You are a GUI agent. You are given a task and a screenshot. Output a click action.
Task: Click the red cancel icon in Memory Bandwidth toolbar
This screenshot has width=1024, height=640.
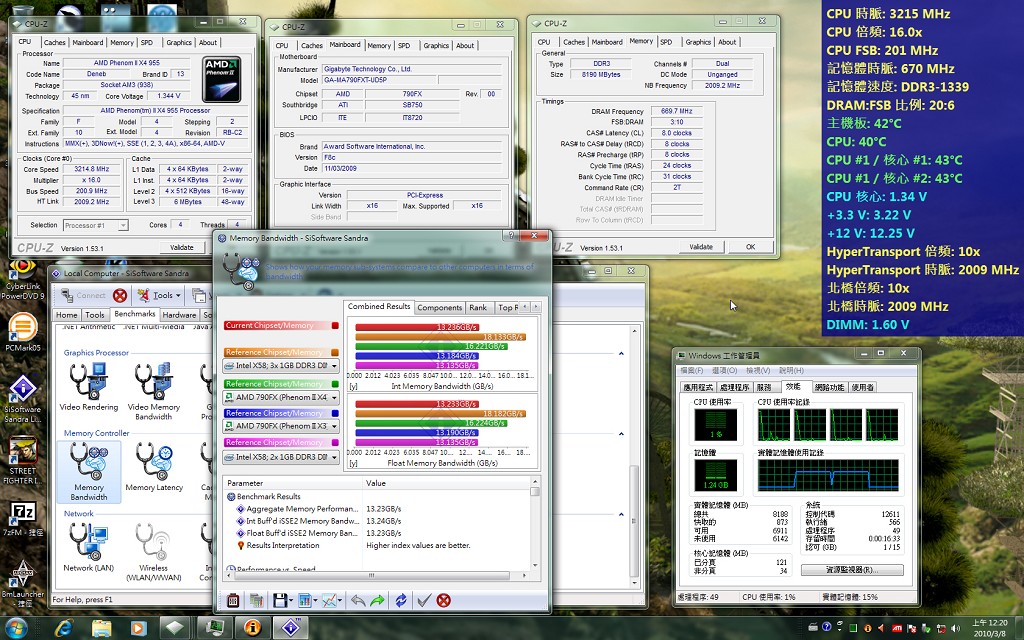[x=443, y=600]
